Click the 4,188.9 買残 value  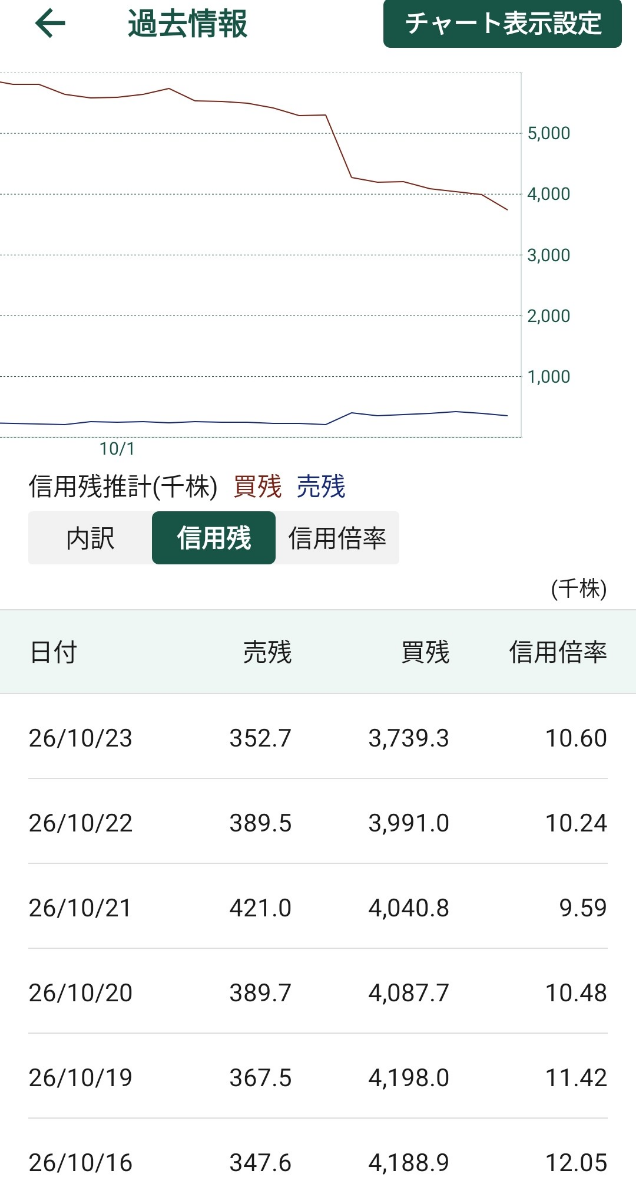click(x=408, y=1163)
